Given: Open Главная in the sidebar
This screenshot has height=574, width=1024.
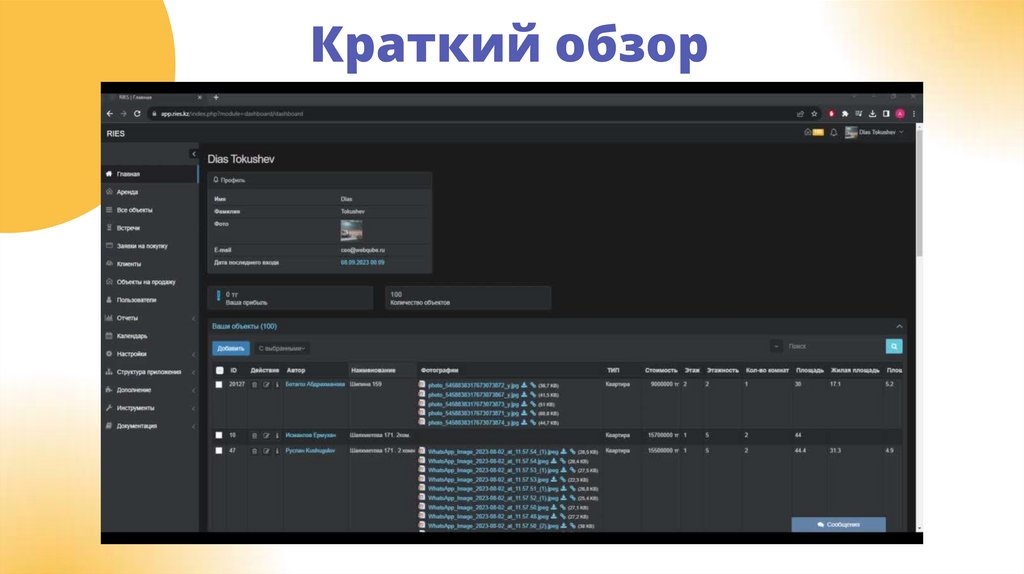Looking at the screenshot, I should (x=150, y=174).
